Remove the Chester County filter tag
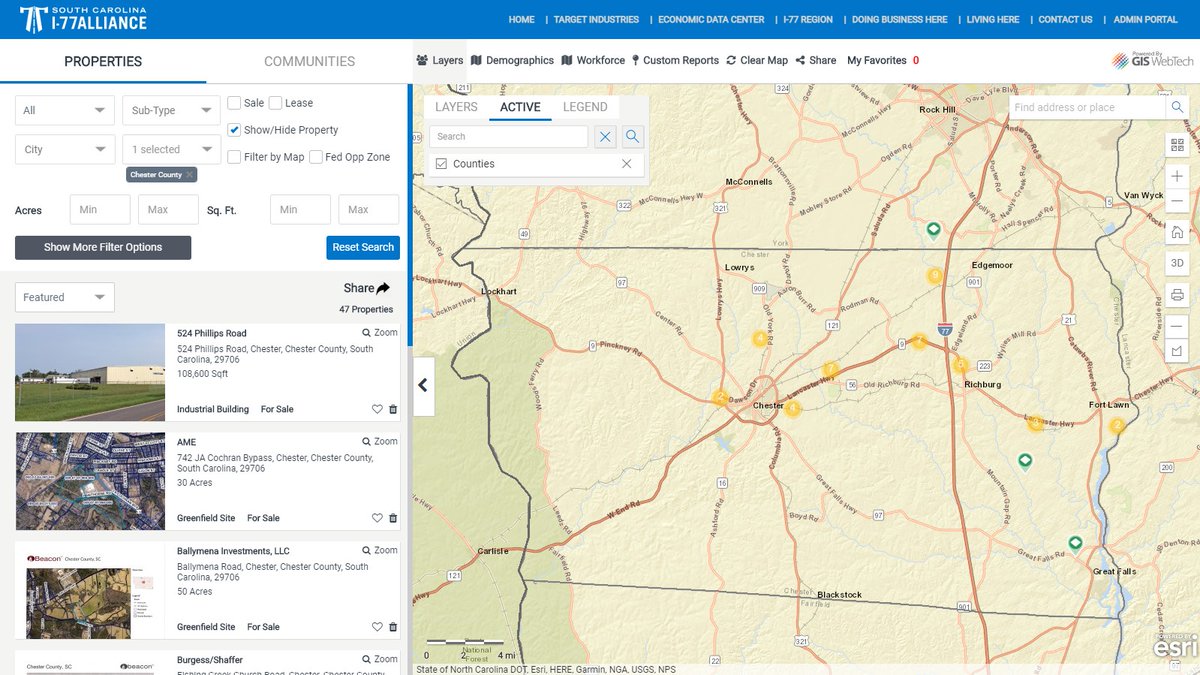Image resolution: width=1200 pixels, height=675 pixels. 190,175
